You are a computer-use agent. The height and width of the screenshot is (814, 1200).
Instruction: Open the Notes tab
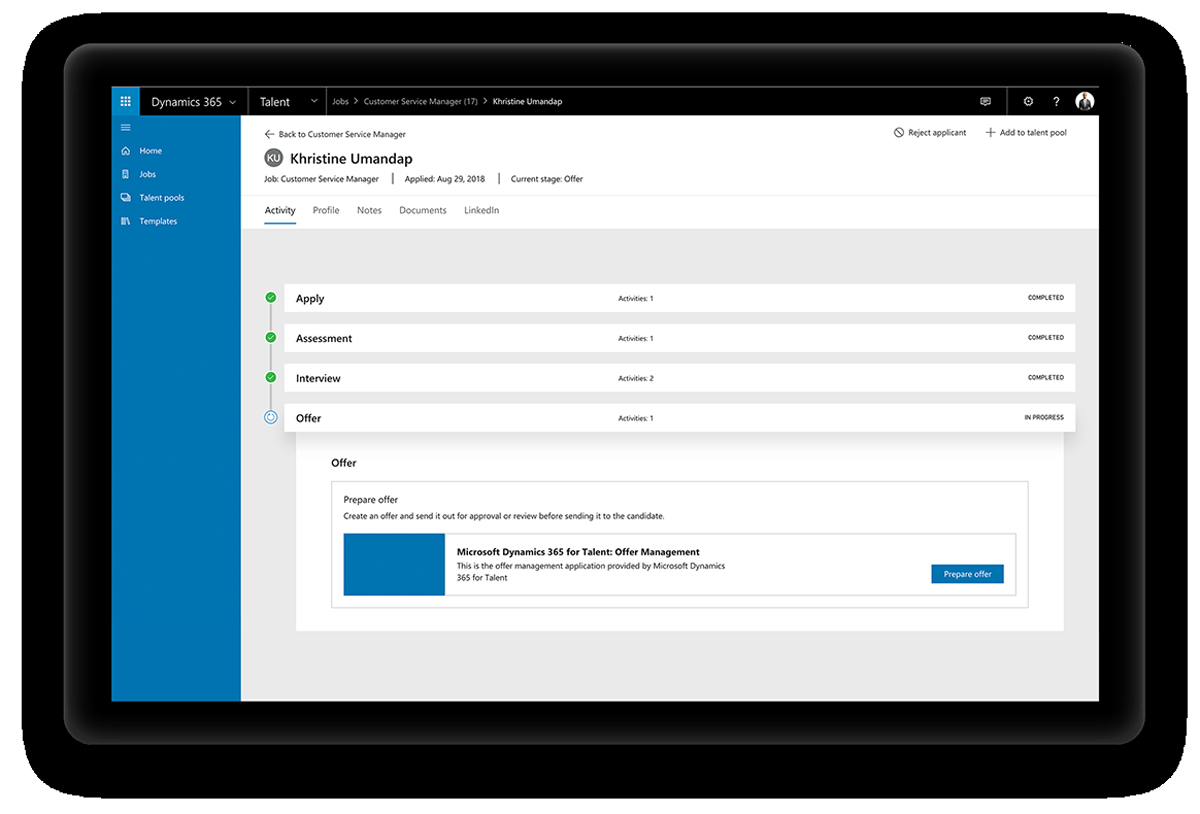(369, 211)
